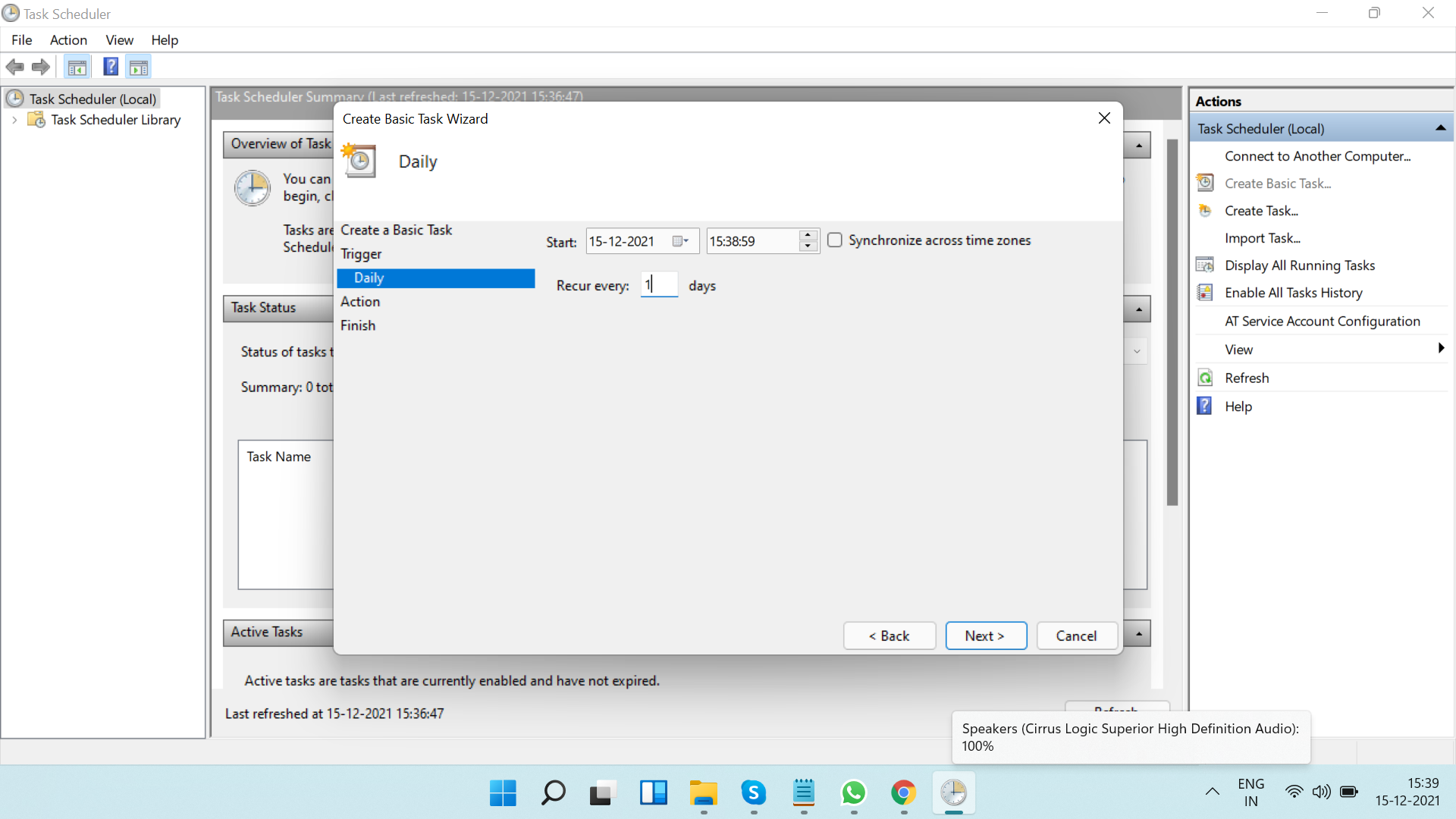
Task: Open the Action menu
Action: coord(68,40)
